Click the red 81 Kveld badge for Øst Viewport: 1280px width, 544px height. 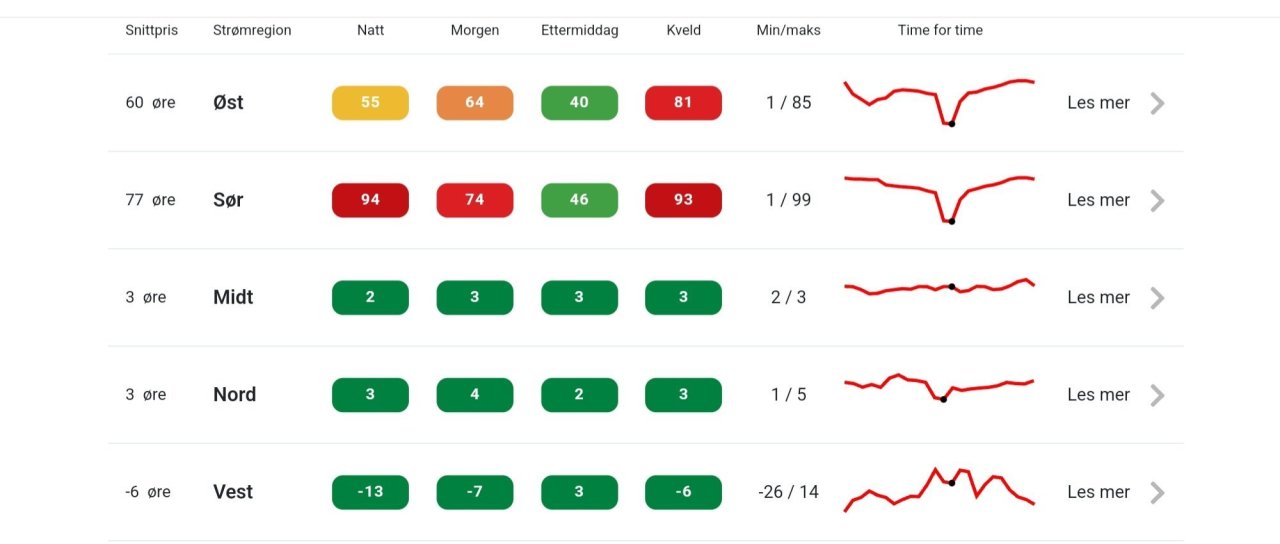(x=683, y=103)
